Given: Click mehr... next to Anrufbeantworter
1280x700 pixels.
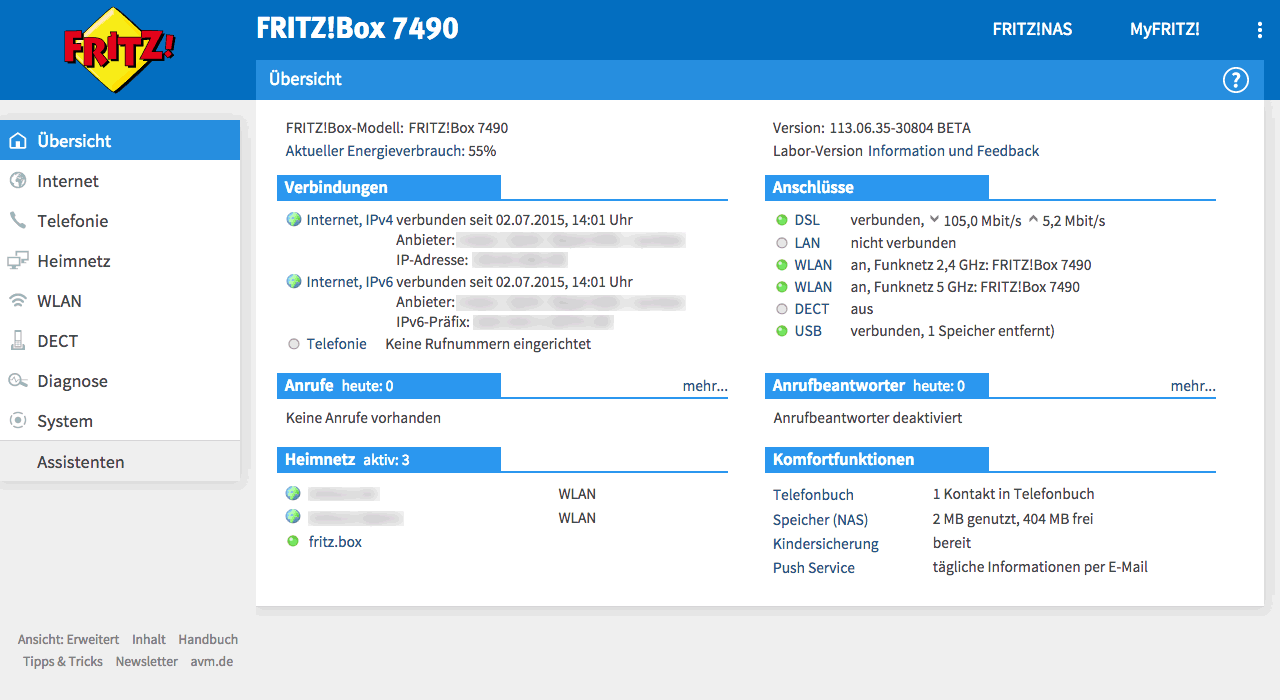Looking at the screenshot, I should point(1193,385).
